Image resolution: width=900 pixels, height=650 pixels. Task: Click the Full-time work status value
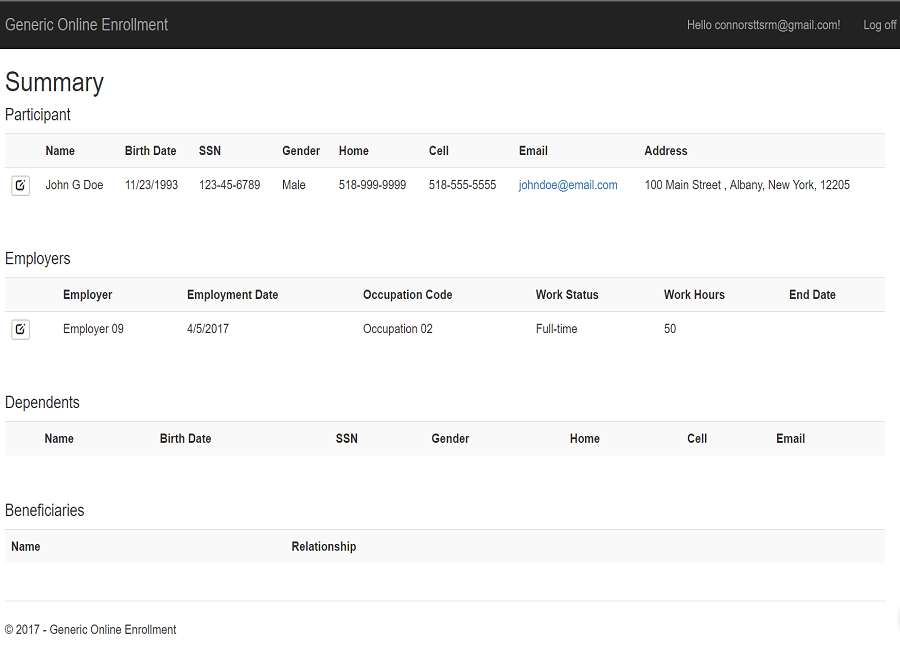(556, 329)
